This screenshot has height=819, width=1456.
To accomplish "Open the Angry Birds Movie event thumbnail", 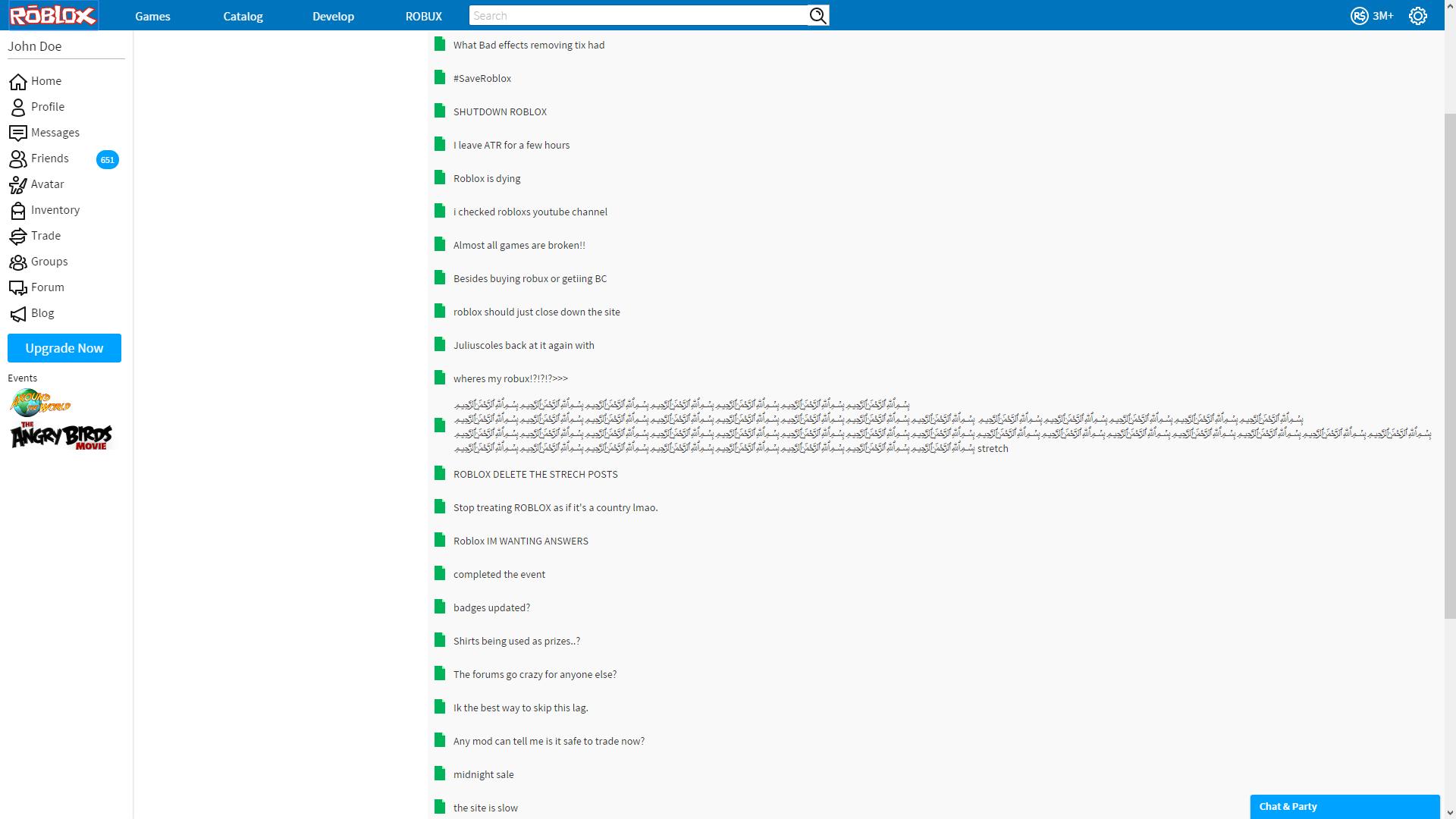I will (x=61, y=436).
